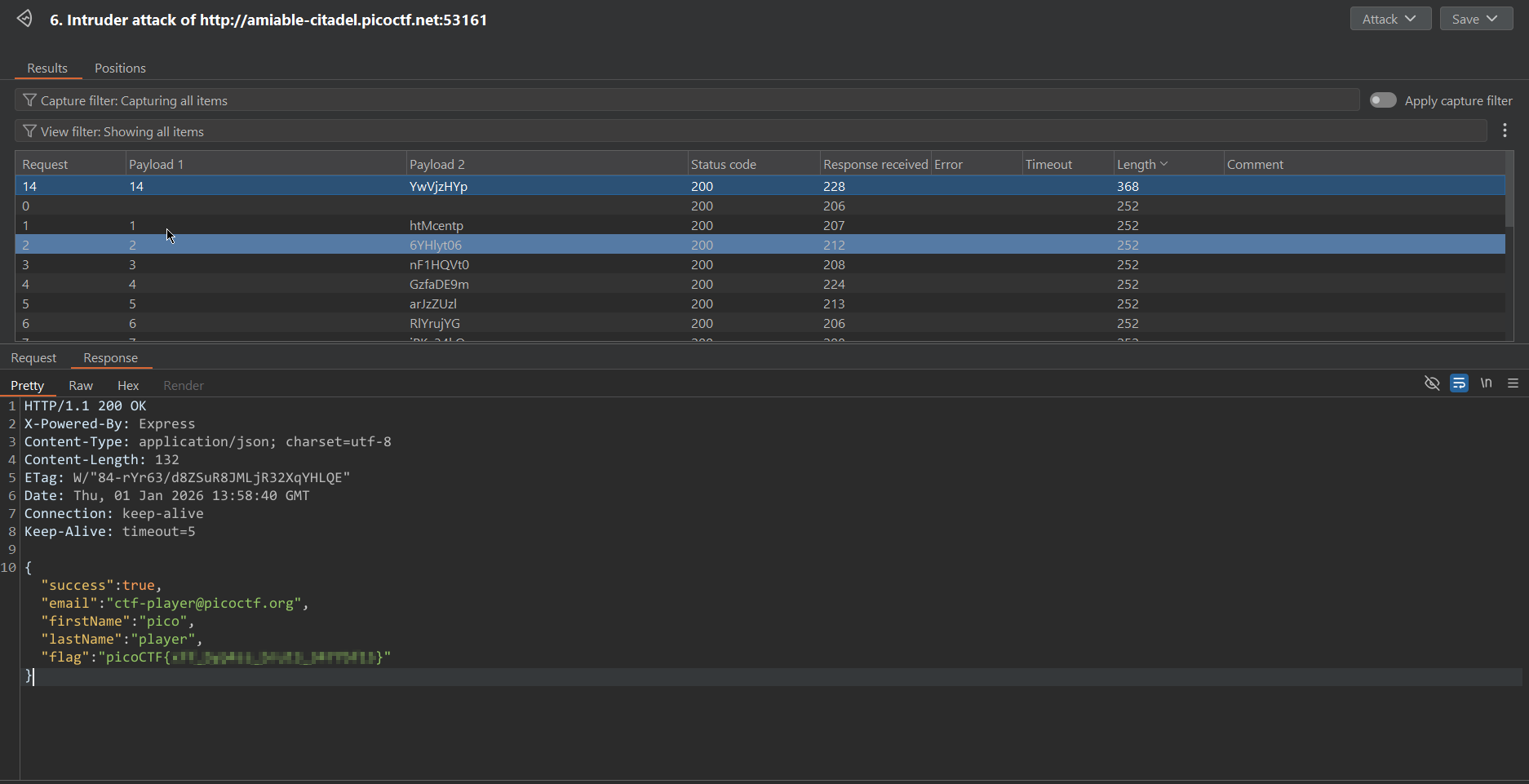Select the row with payload GzfaDE9m

click(x=439, y=285)
